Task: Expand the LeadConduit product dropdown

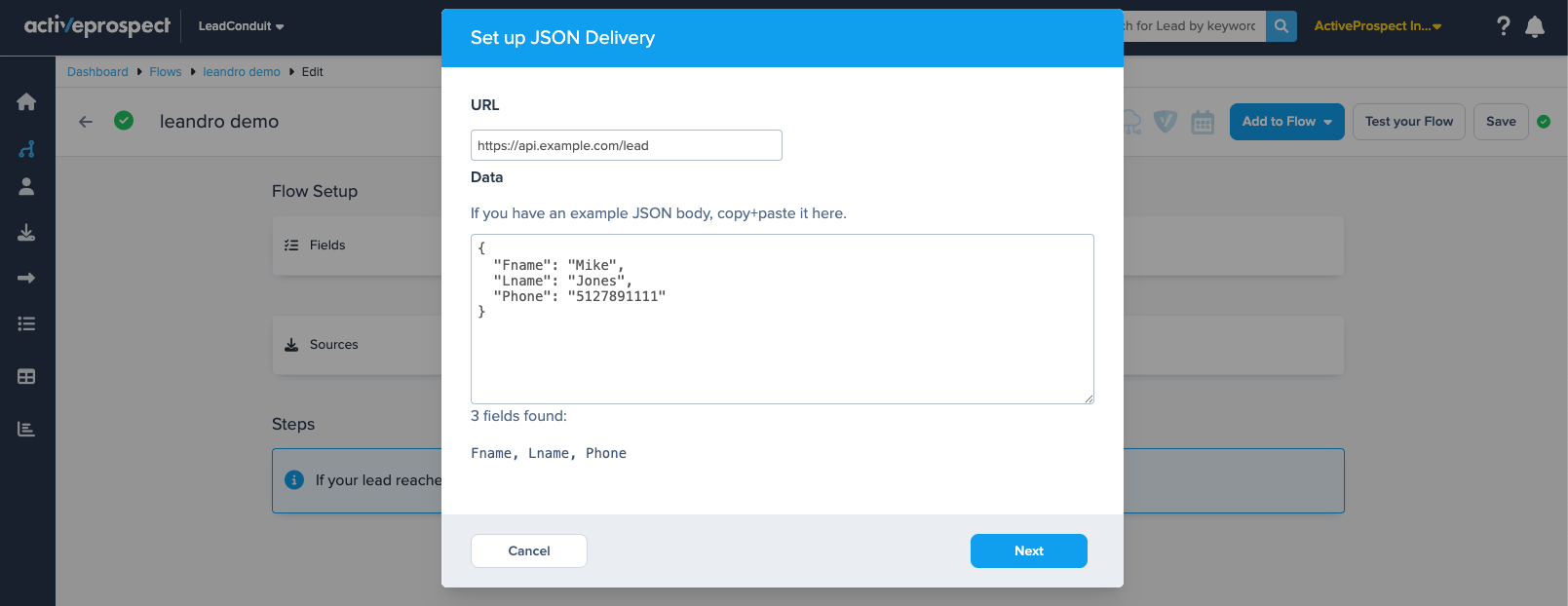Action: [241, 26]
